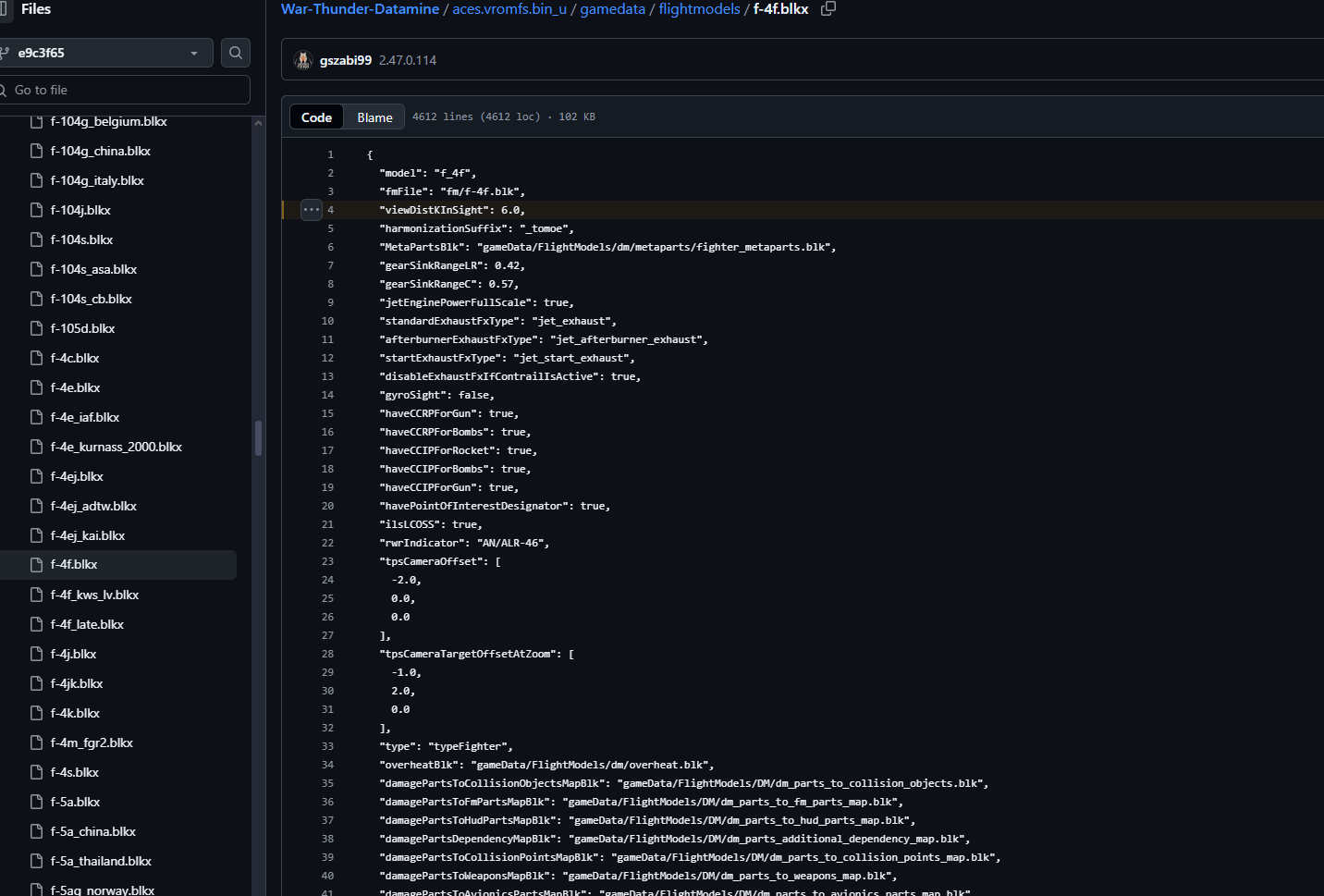Select line number 33 in the code
Image resolution: width=1324 pixels, height=896 pixels.
click(x=327, y=746)
